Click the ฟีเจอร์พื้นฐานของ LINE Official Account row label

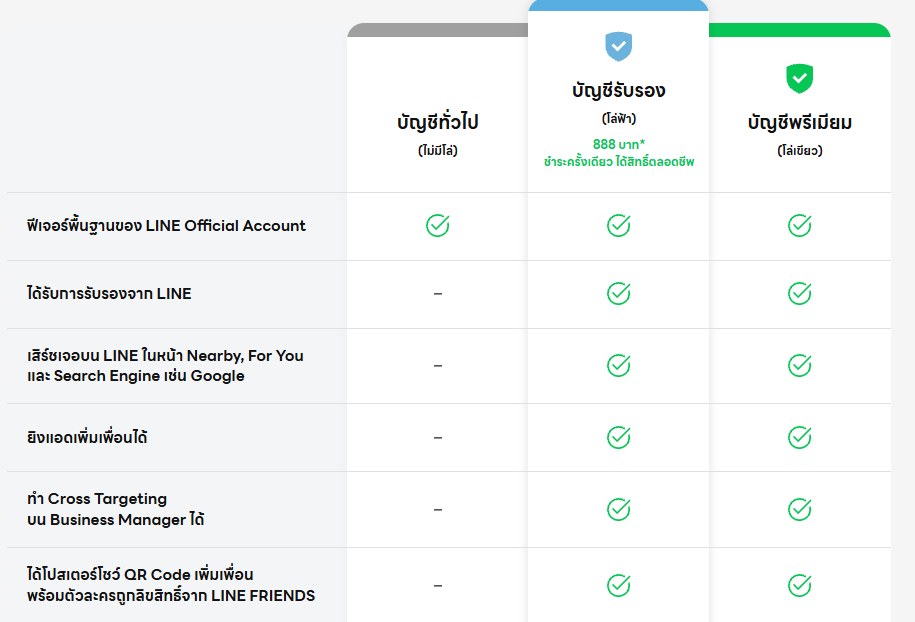pyautogui.click(x=166, y=226)
